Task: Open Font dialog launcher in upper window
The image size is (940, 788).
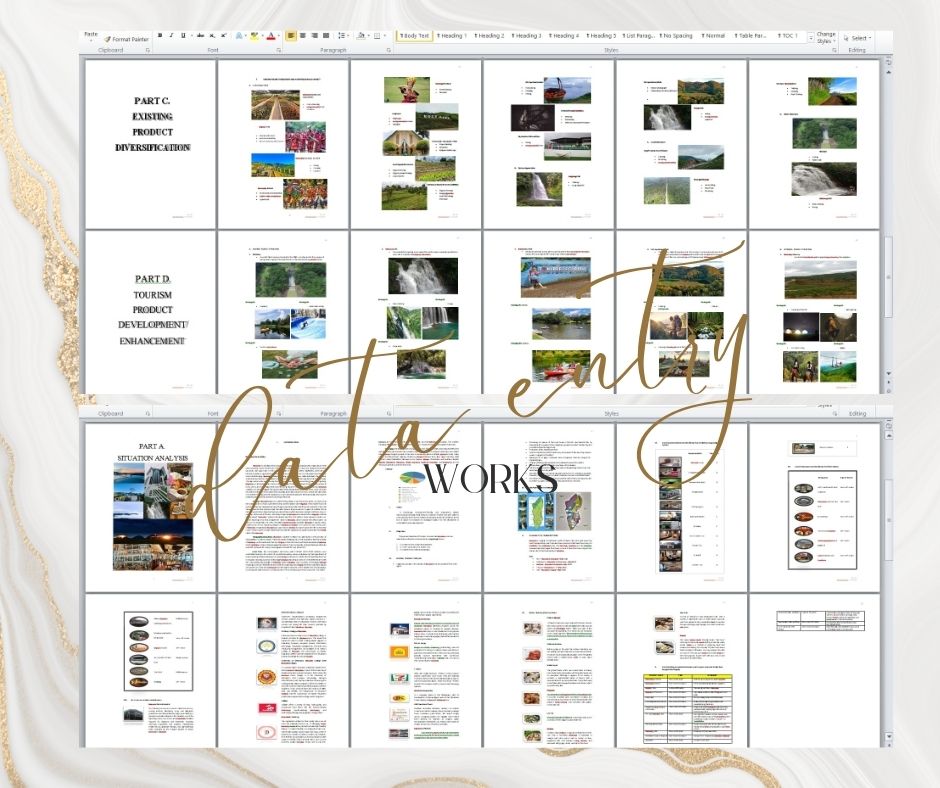Action: 279,50
